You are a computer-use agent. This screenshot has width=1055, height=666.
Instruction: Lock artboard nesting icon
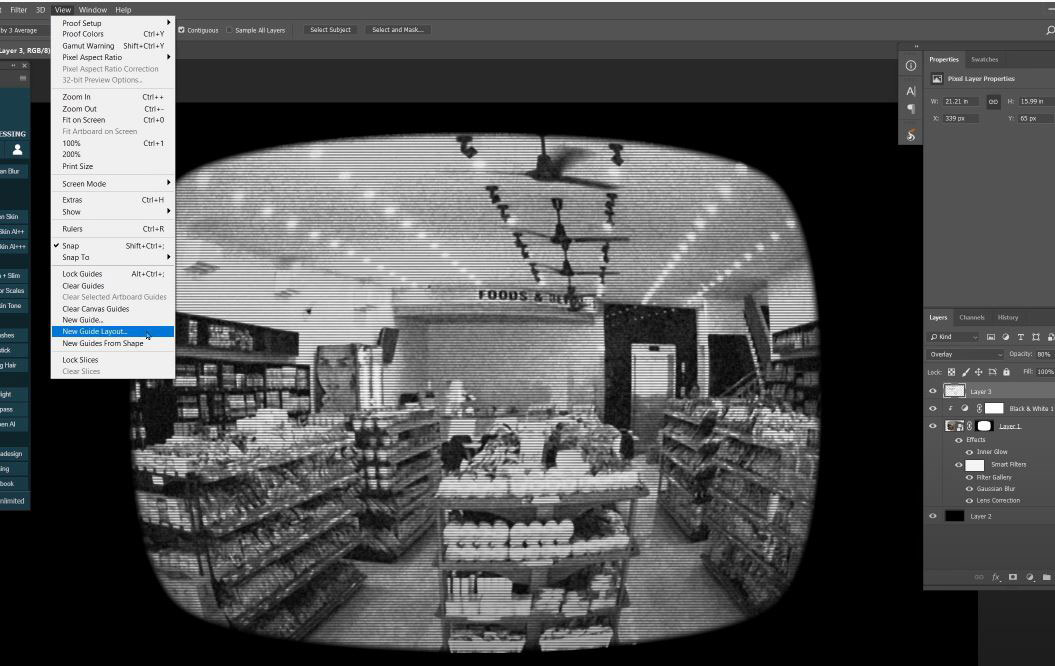[x=992, y=372]
